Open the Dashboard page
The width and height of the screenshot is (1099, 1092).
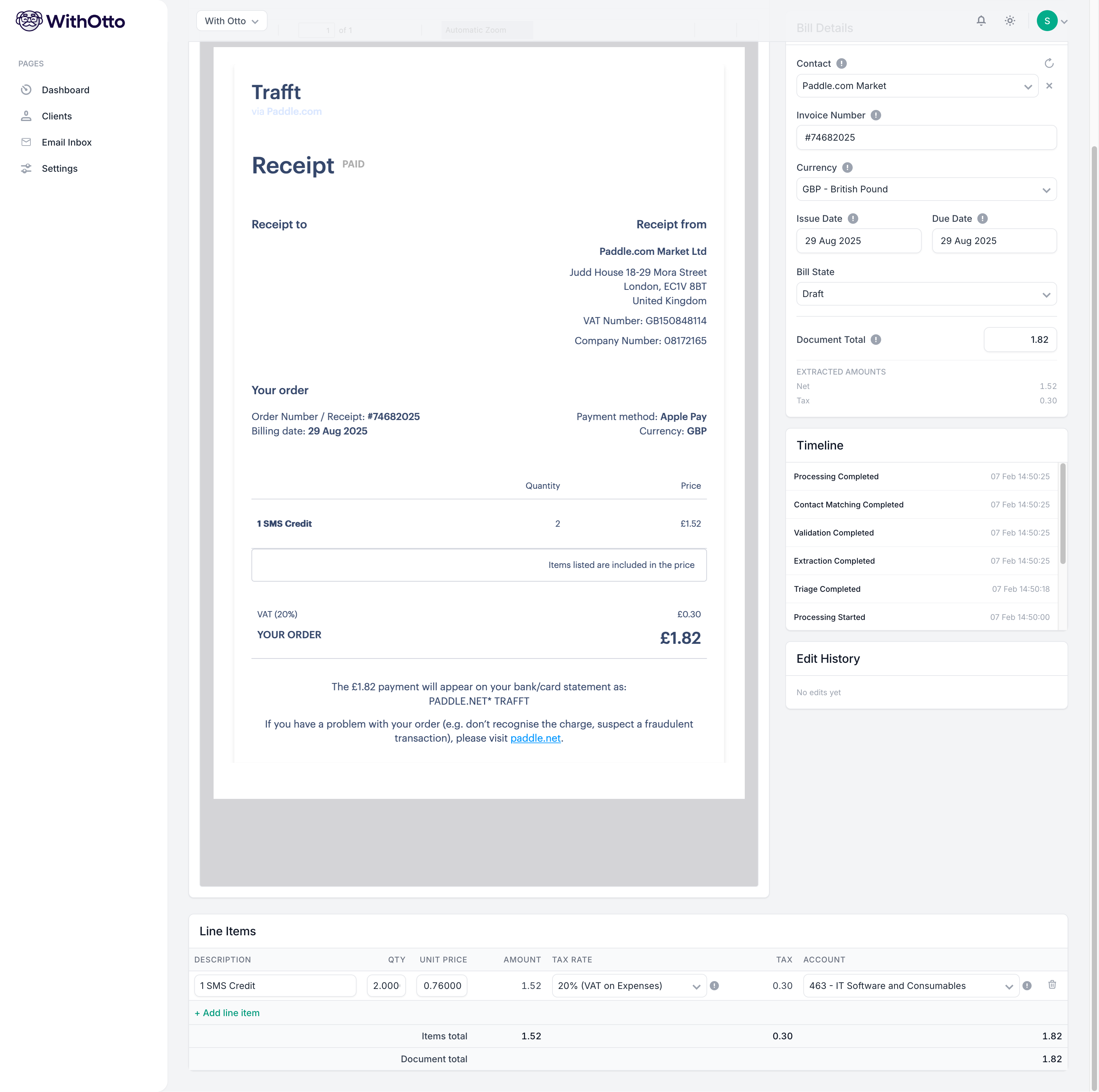coord(65,90)
